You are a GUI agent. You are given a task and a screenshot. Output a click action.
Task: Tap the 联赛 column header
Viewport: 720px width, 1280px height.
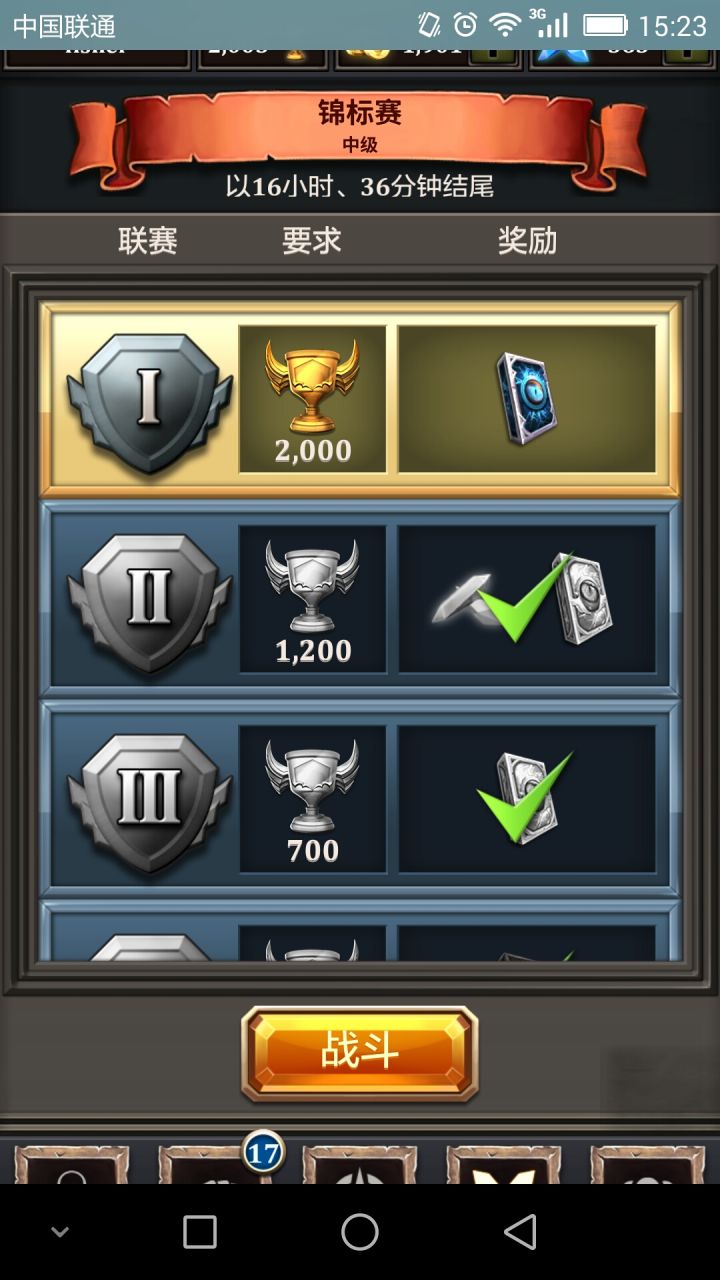(148, 241)
